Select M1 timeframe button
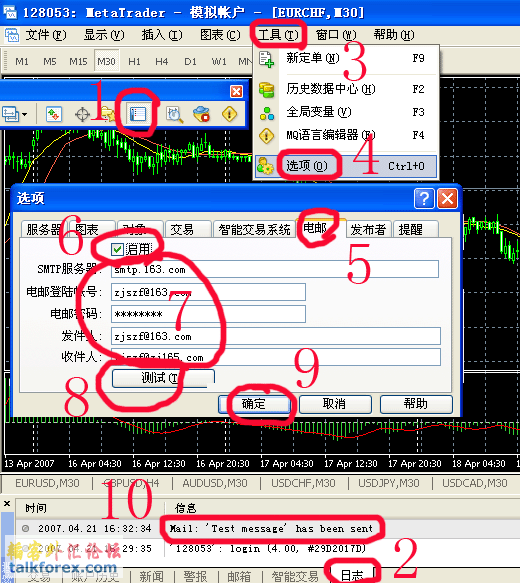 pyautogui.click(x=22, y=61)
